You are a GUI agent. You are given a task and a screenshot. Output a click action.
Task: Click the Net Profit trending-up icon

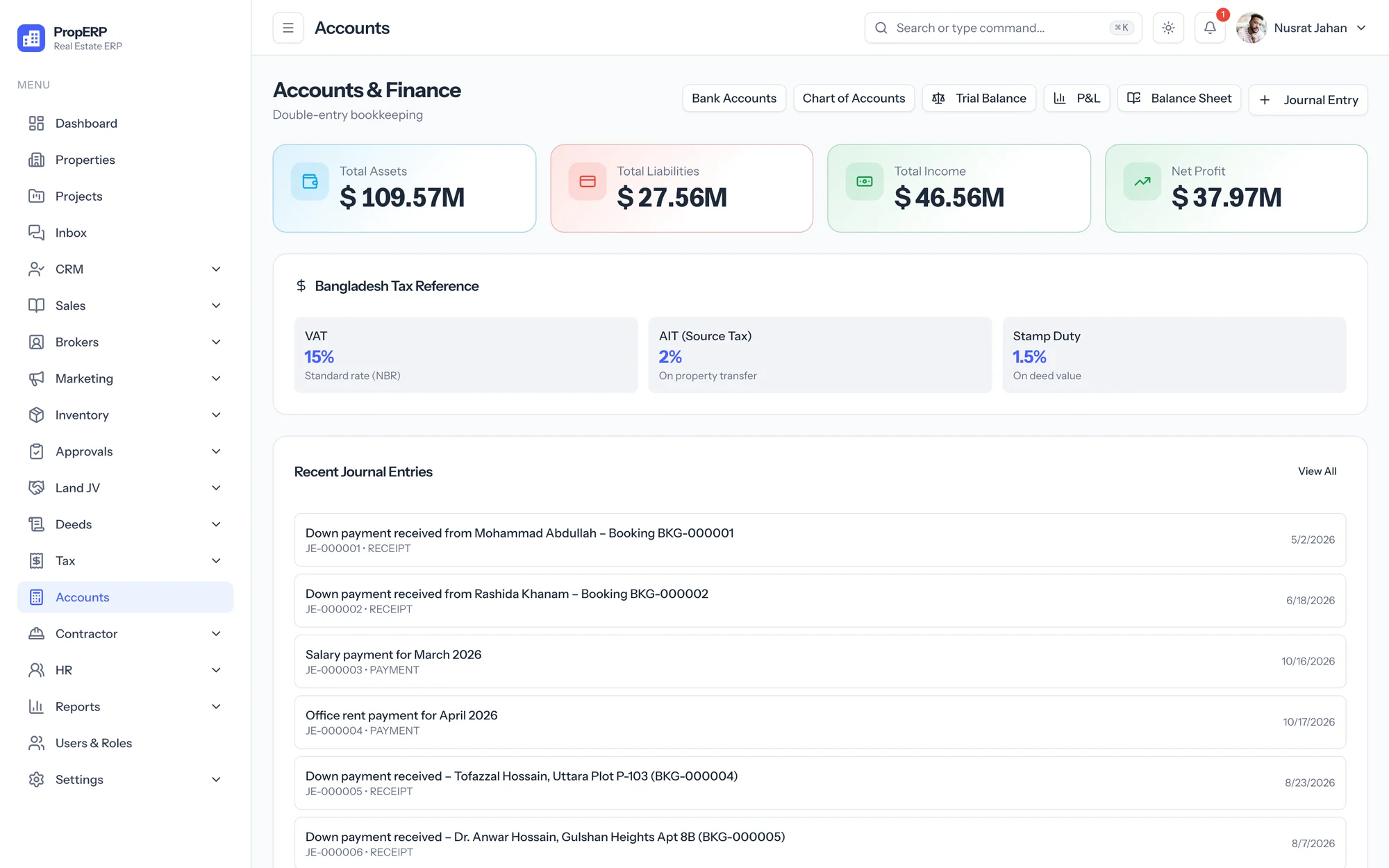[x=1142, y=181]
